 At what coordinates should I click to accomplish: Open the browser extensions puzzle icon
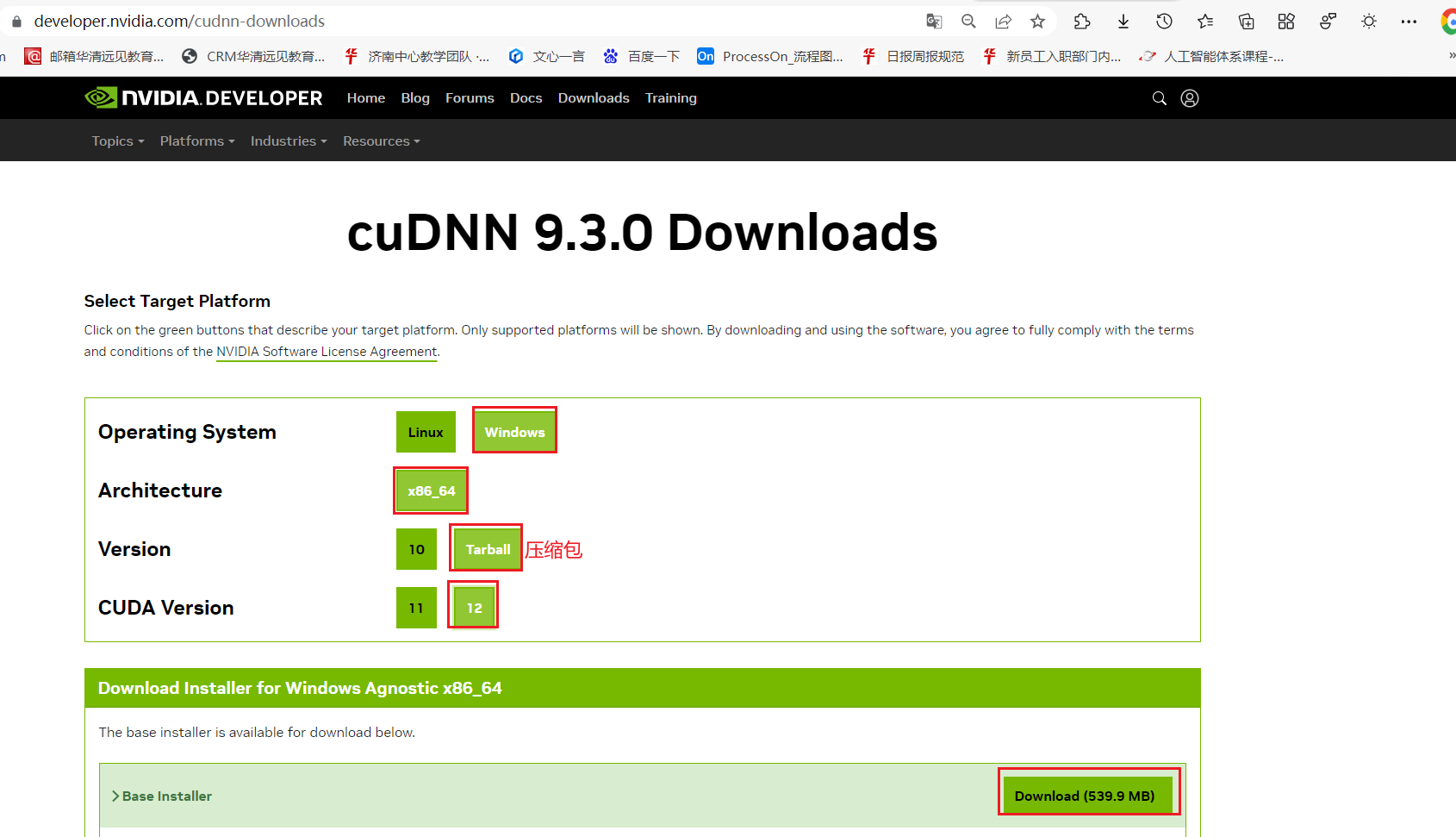tap(1082, 22)
